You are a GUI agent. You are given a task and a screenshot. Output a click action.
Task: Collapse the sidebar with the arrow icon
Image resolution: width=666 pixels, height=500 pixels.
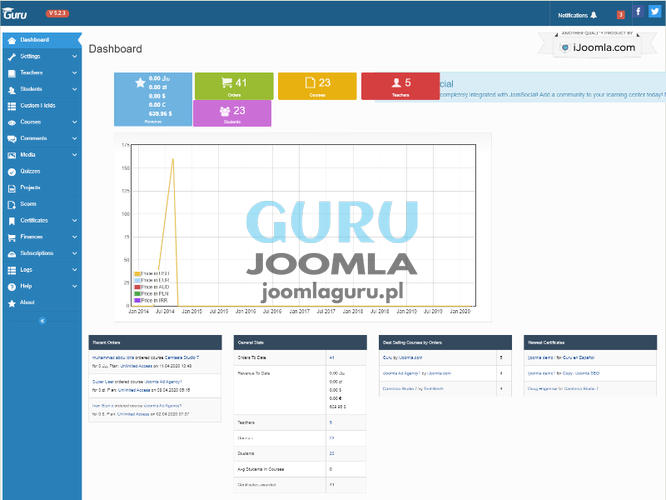(42, 321)
